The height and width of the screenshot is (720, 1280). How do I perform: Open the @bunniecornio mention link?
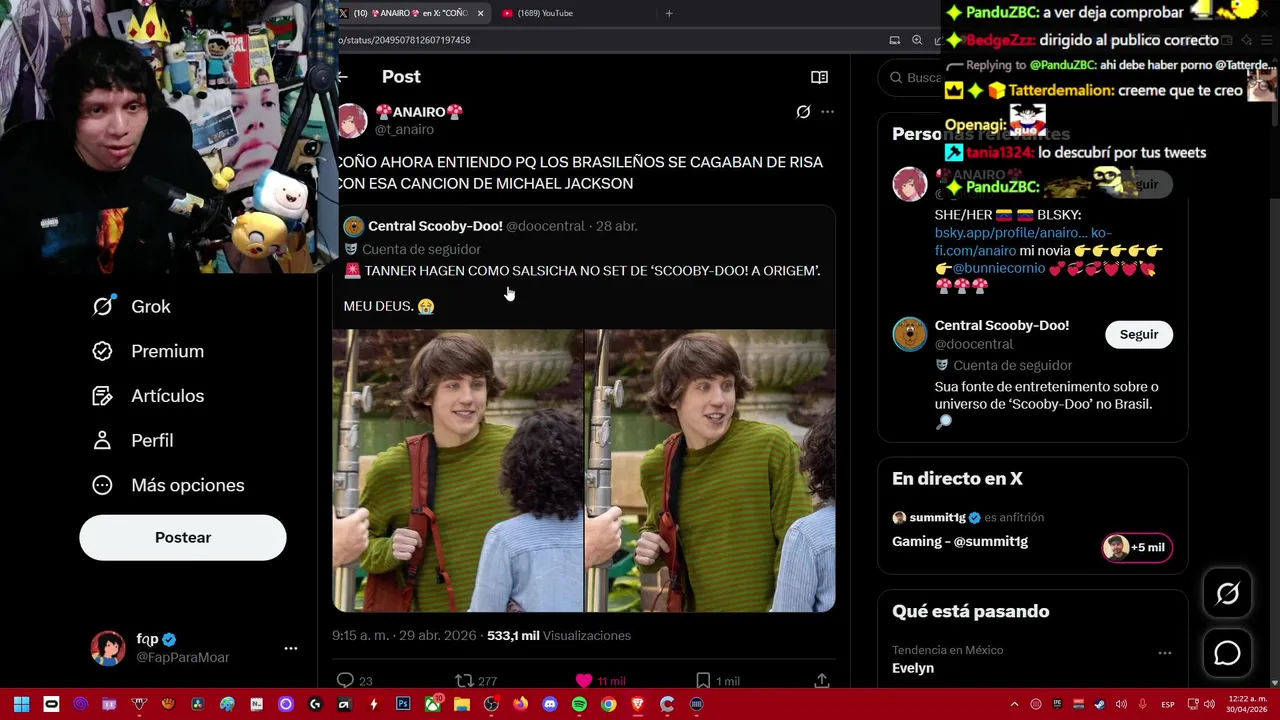[x=999, y=268]
